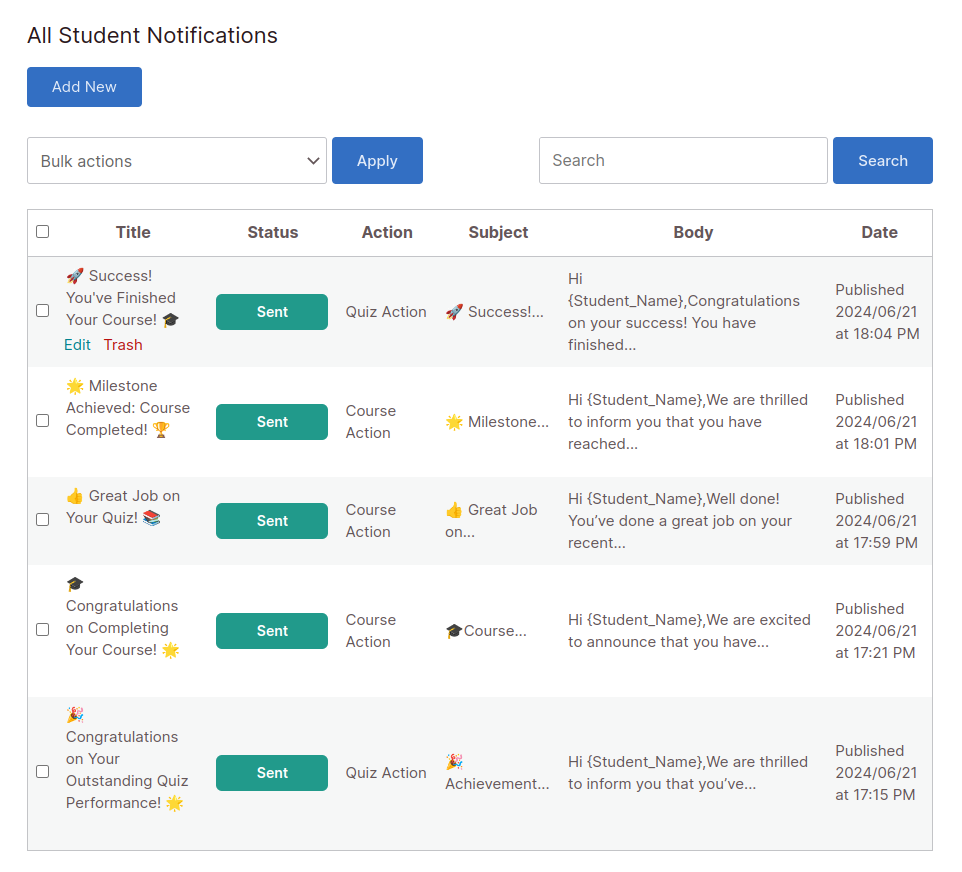Click the Date column header
Screen dimensions: 962x872
click(879, 231)
